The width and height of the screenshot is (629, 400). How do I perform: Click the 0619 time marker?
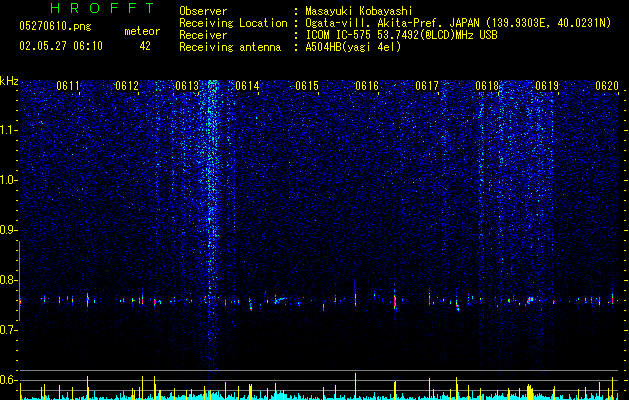click(547, 86)
